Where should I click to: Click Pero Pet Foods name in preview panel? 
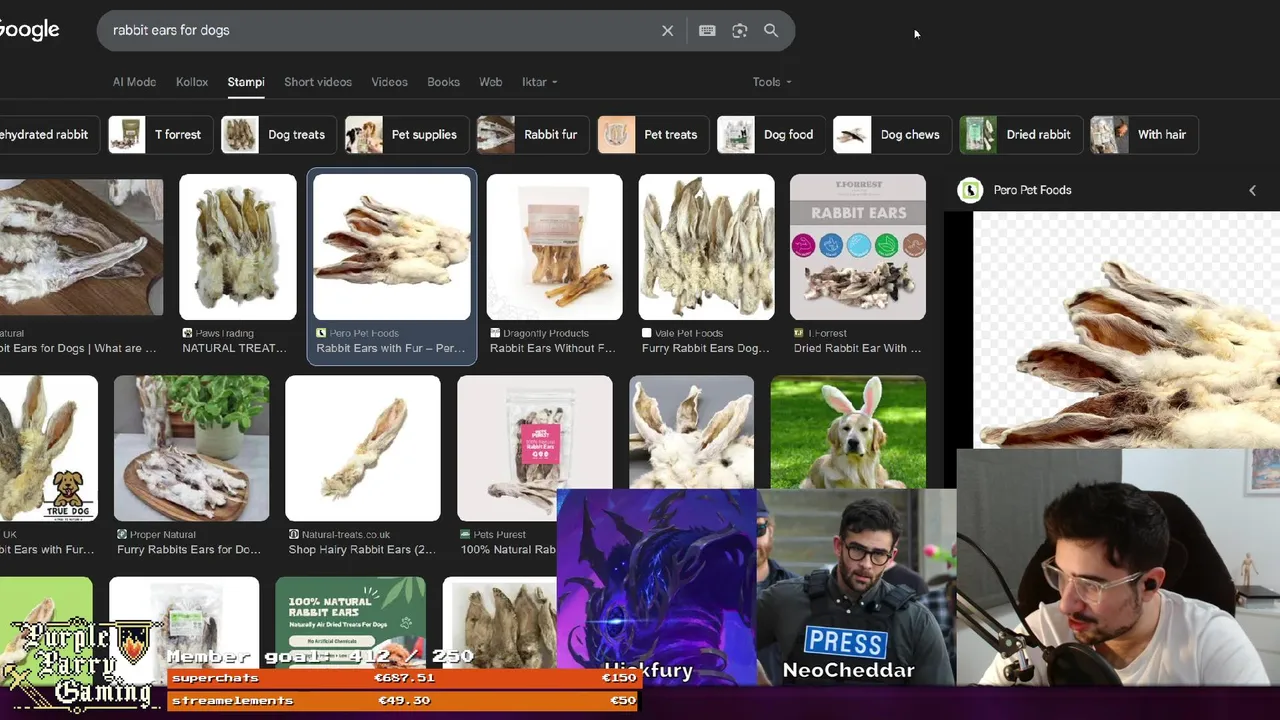1032,190
